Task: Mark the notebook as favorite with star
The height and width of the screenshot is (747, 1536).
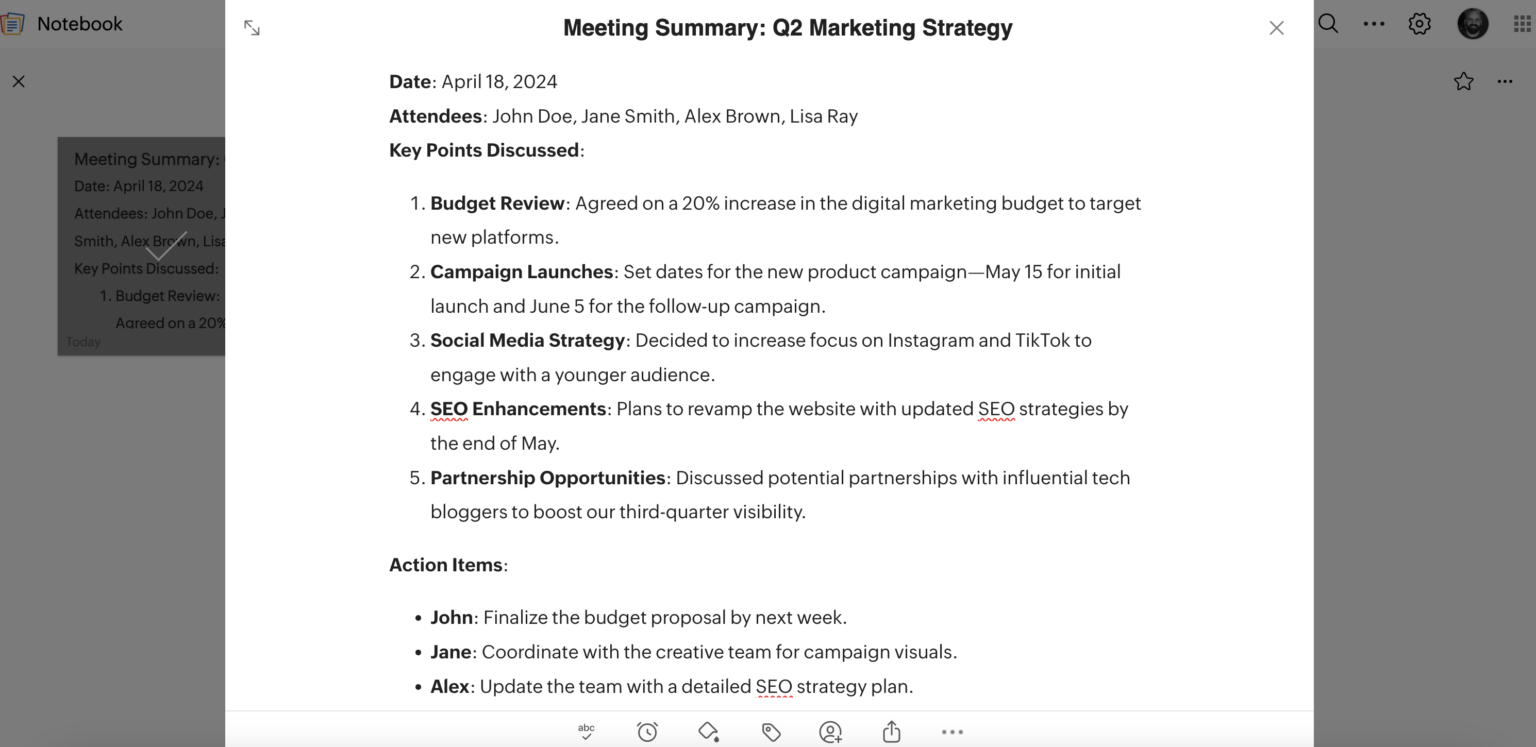Action: click(1464, 82)
